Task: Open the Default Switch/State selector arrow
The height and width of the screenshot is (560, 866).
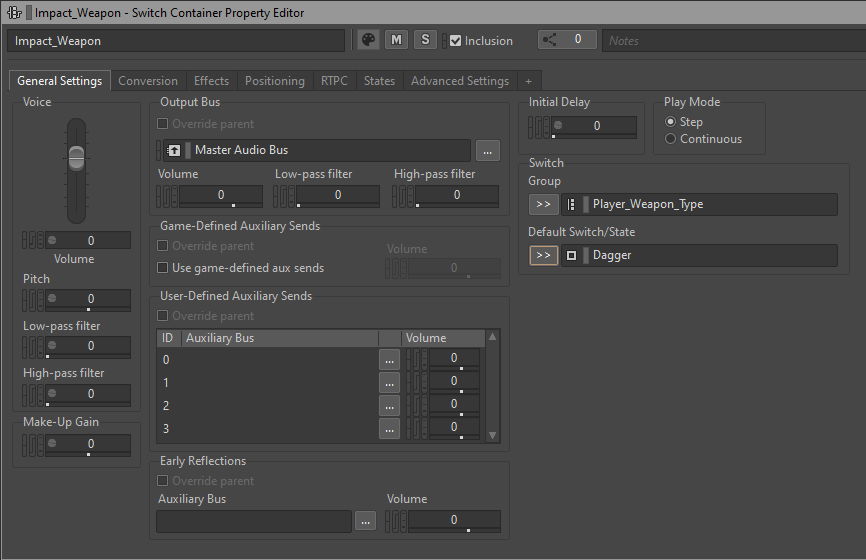Action: [543, 255]
